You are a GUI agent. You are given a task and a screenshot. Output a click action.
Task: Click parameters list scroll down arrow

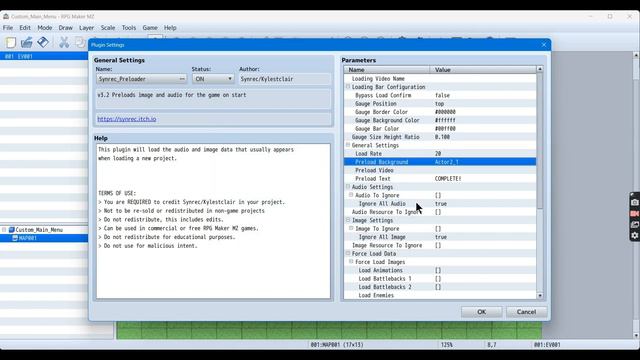click(x=540, y=296)
